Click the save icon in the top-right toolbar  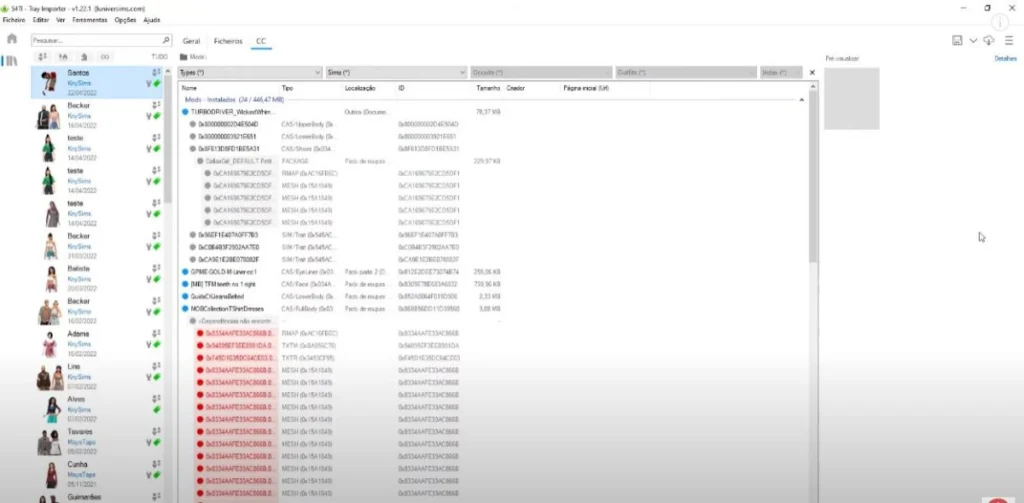click(957, 41)
